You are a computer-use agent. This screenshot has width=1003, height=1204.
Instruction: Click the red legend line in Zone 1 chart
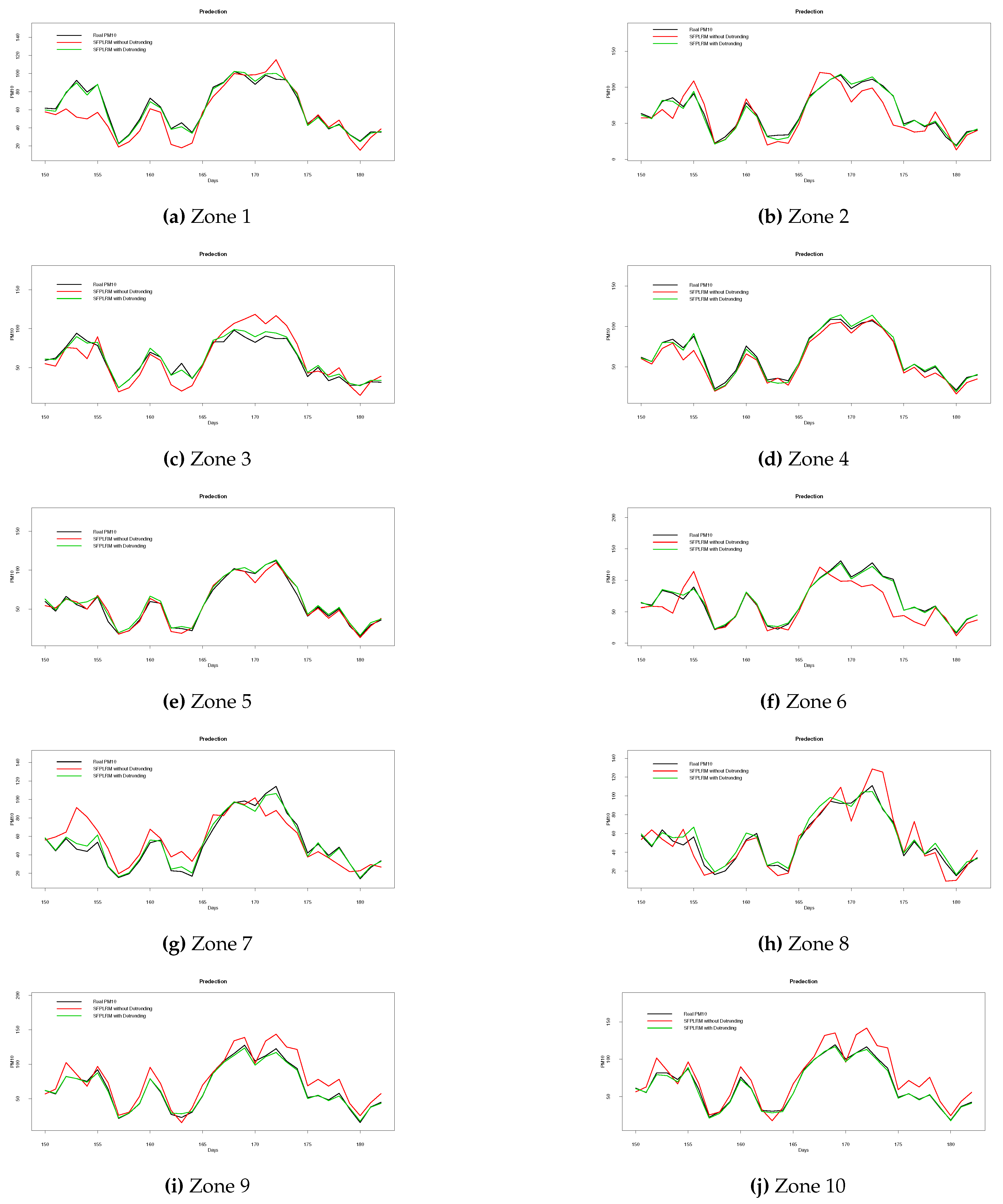click(x=69, y=42)
